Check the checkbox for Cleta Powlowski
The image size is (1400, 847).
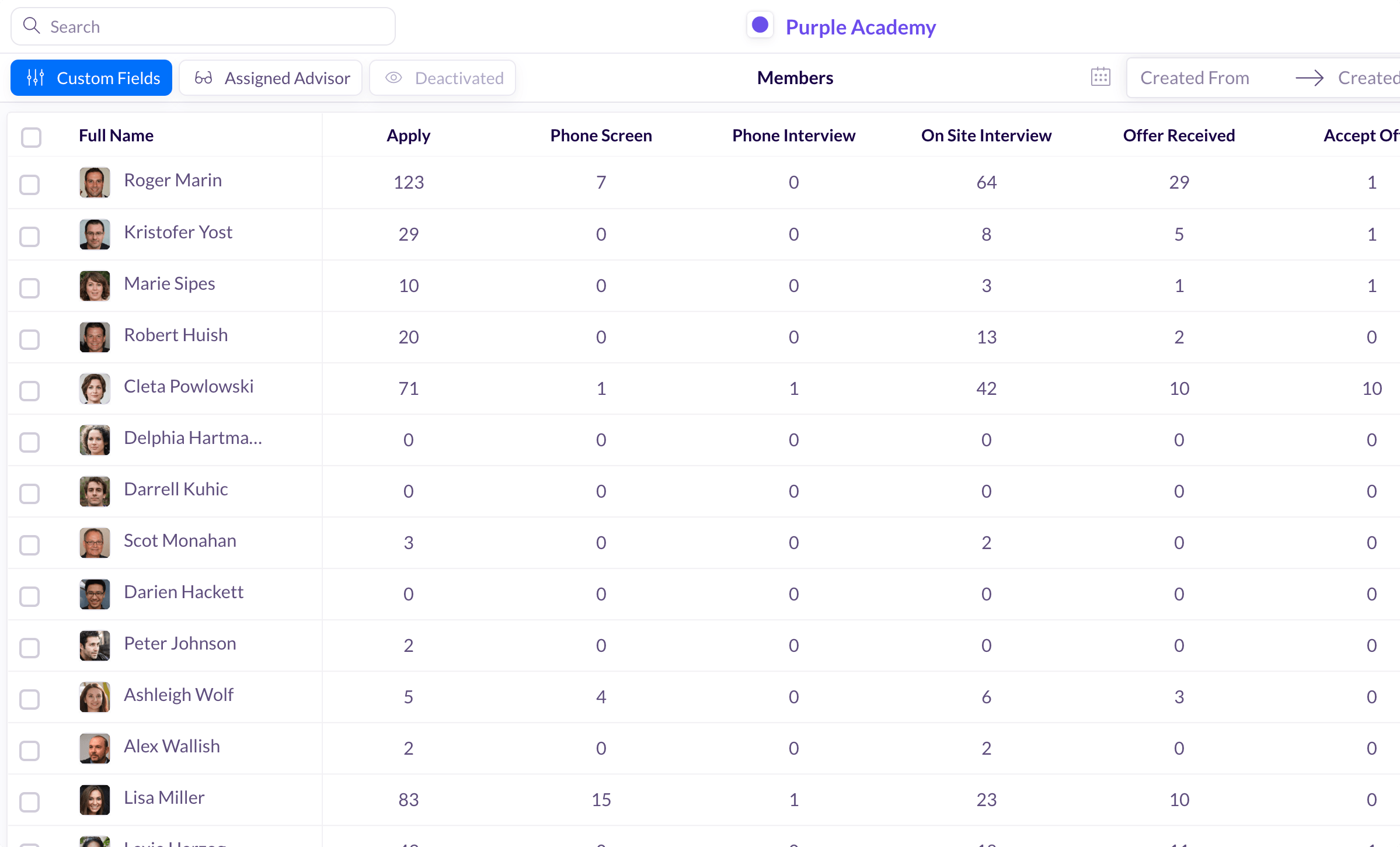30,391
